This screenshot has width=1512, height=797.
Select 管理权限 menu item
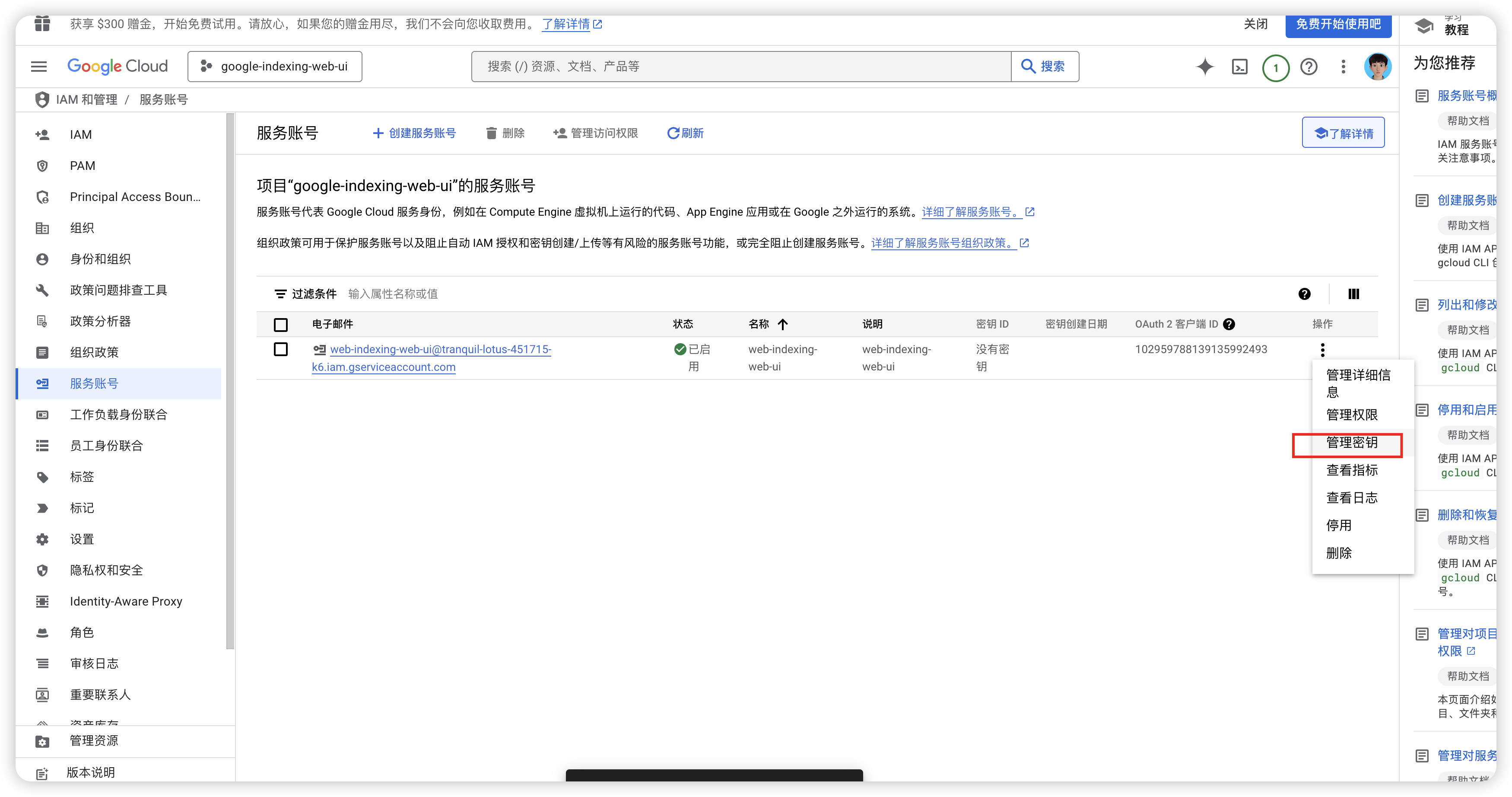[x=1363, y=414]
